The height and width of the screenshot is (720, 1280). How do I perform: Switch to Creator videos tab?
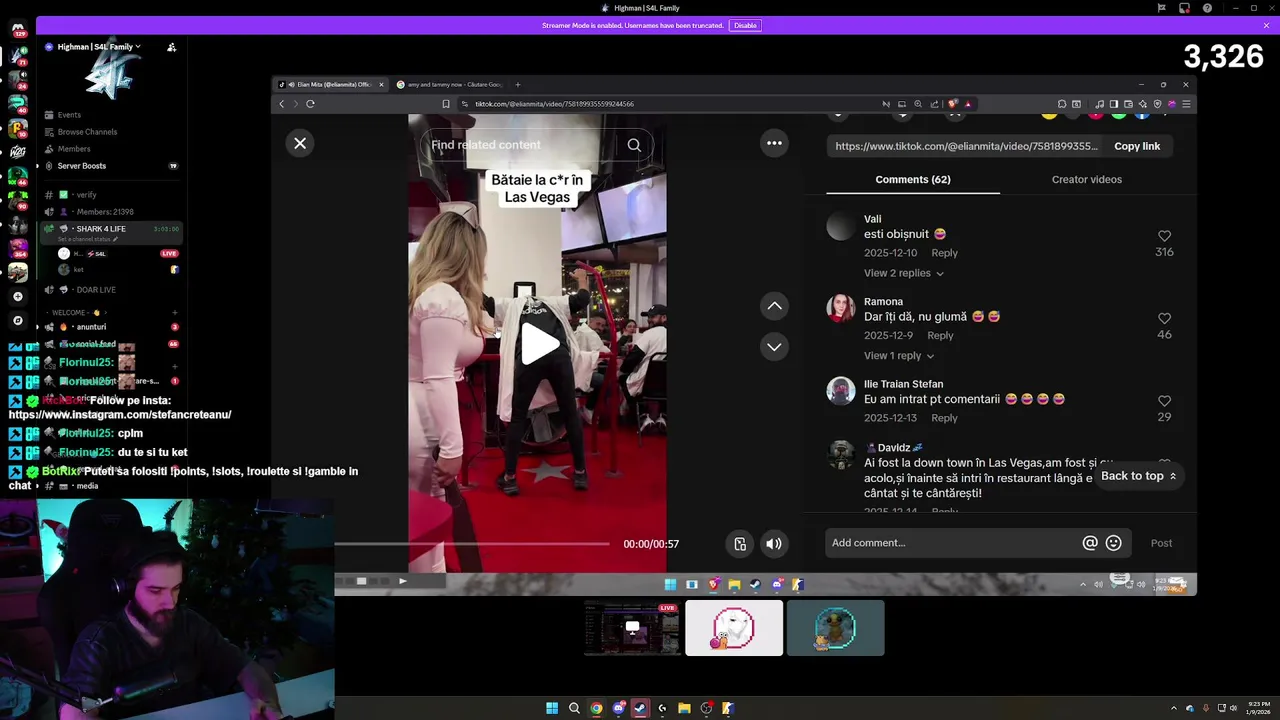pyautogui.click(x=1087, y=180)
